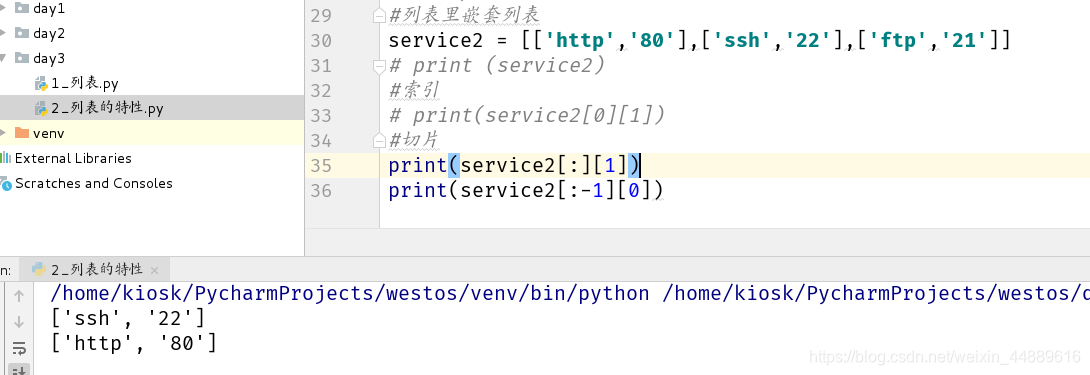Collapse the day3 folder arrow
This screenshot has height=375, width=1090.
point(3,58)
